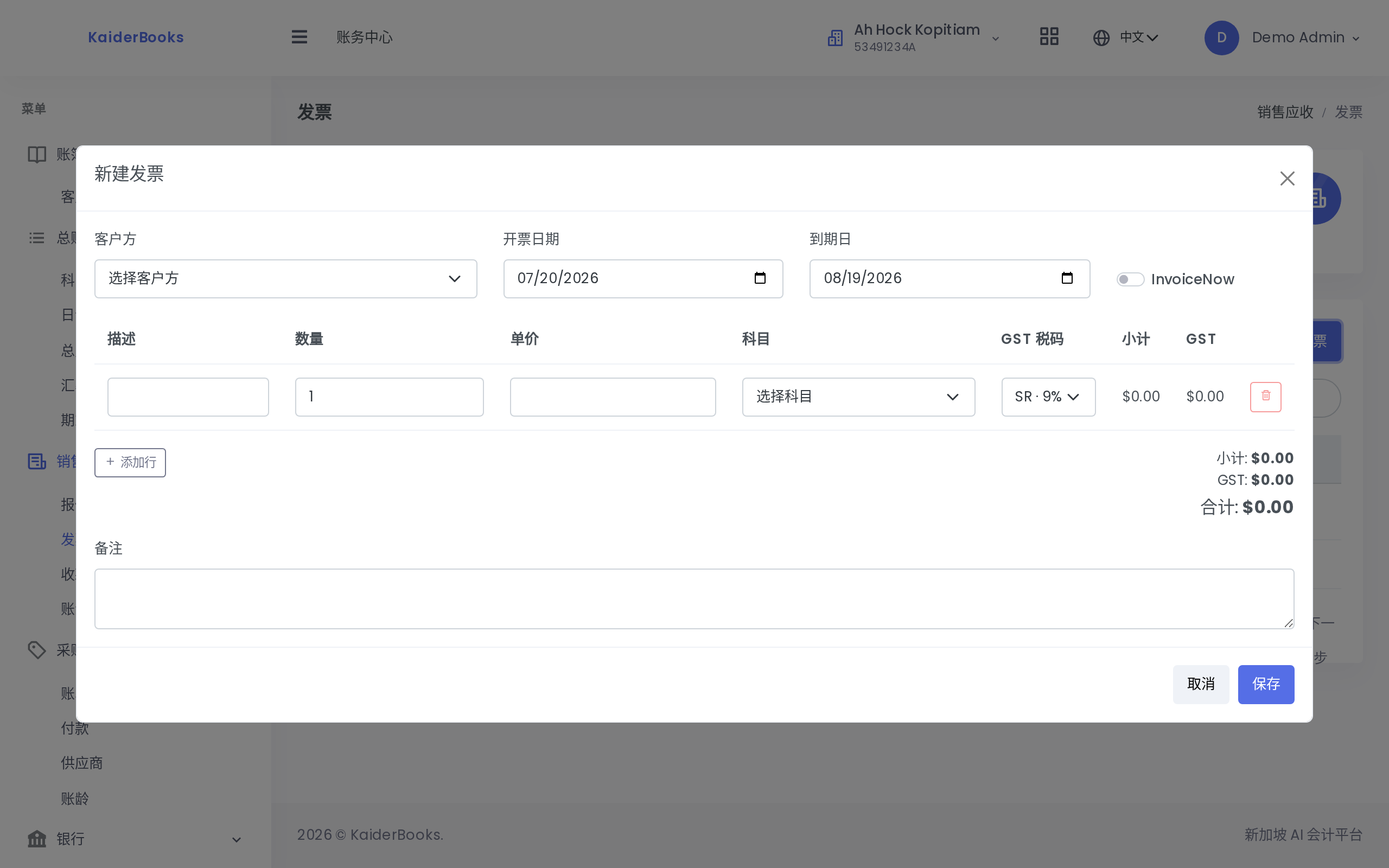The image size is (1389, 868).
Task: Click the 备注 notes textarea
Action: 694,598
